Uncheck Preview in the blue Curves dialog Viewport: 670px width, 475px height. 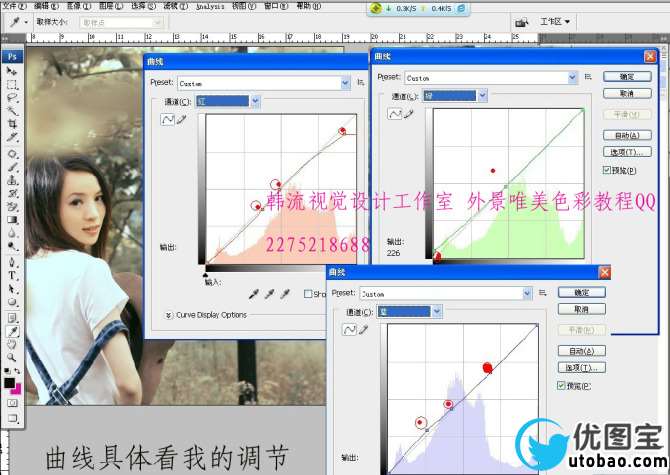(x=561, y=386)
